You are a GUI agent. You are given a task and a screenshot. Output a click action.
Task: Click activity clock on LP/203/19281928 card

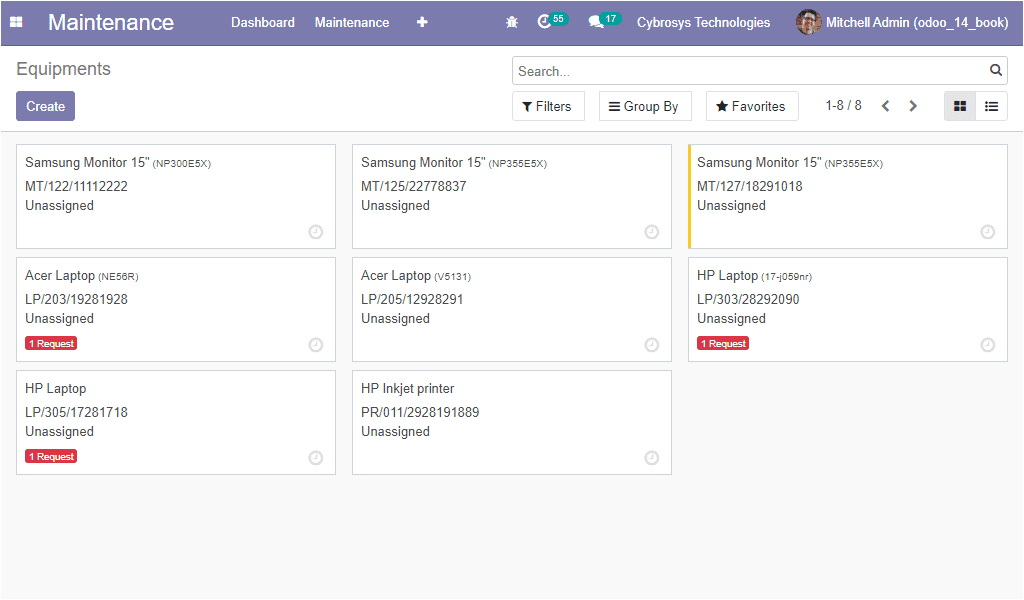315,345
